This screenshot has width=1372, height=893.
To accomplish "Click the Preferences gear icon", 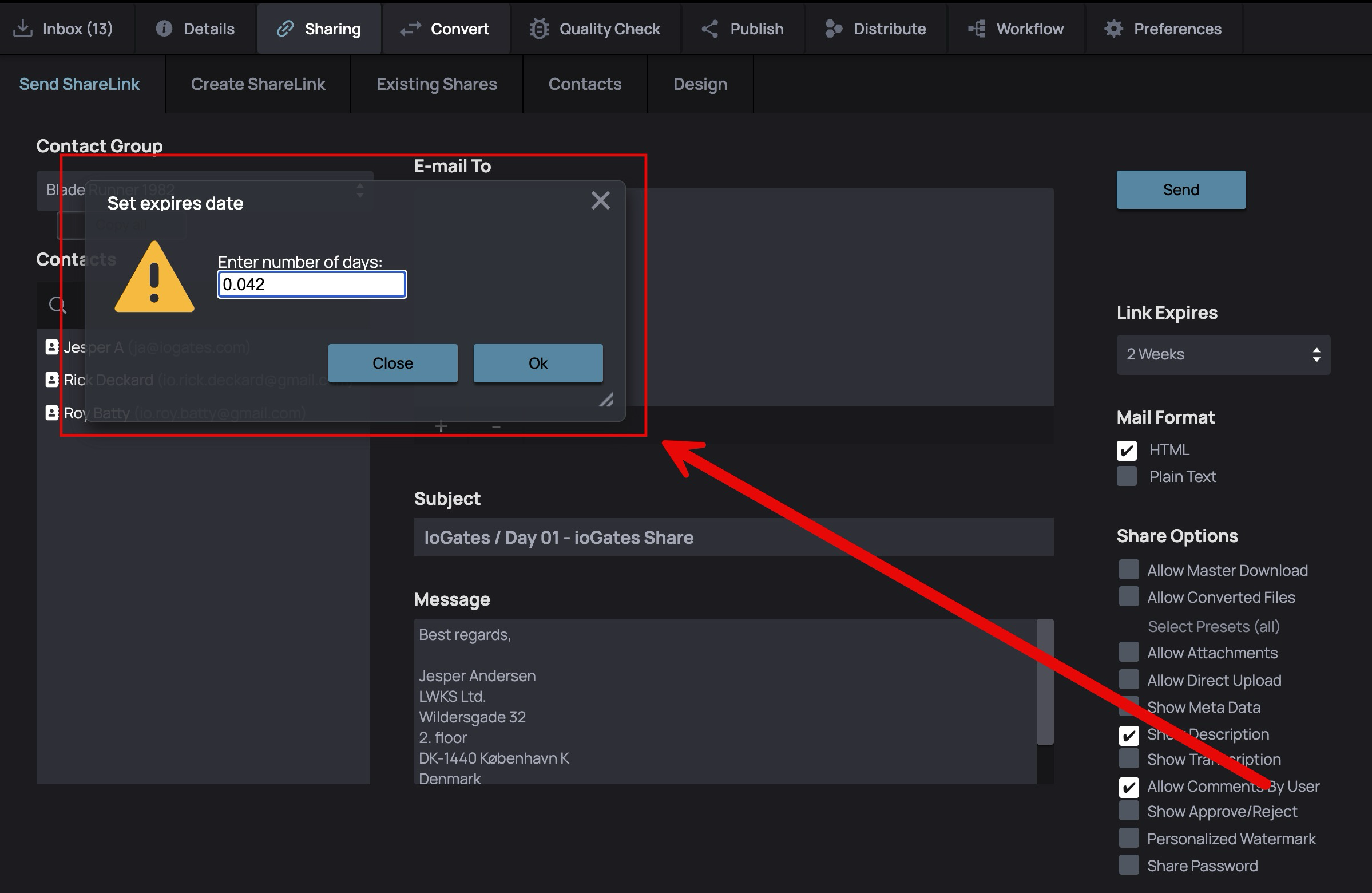I will pyautogui.click(x=1114, y=28).
